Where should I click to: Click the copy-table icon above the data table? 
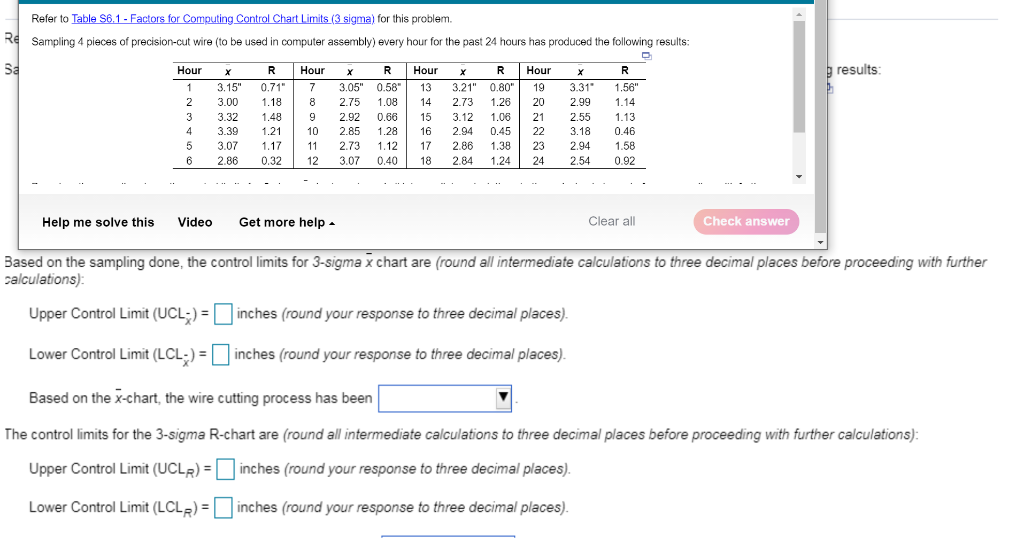point(647,56)
